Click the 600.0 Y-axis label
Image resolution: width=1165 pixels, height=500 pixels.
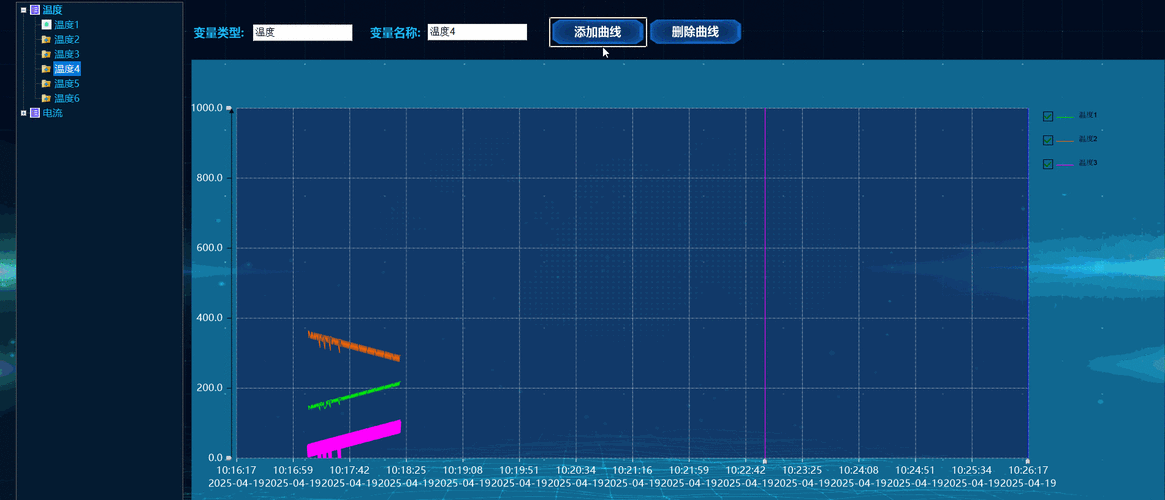(210, 248)
